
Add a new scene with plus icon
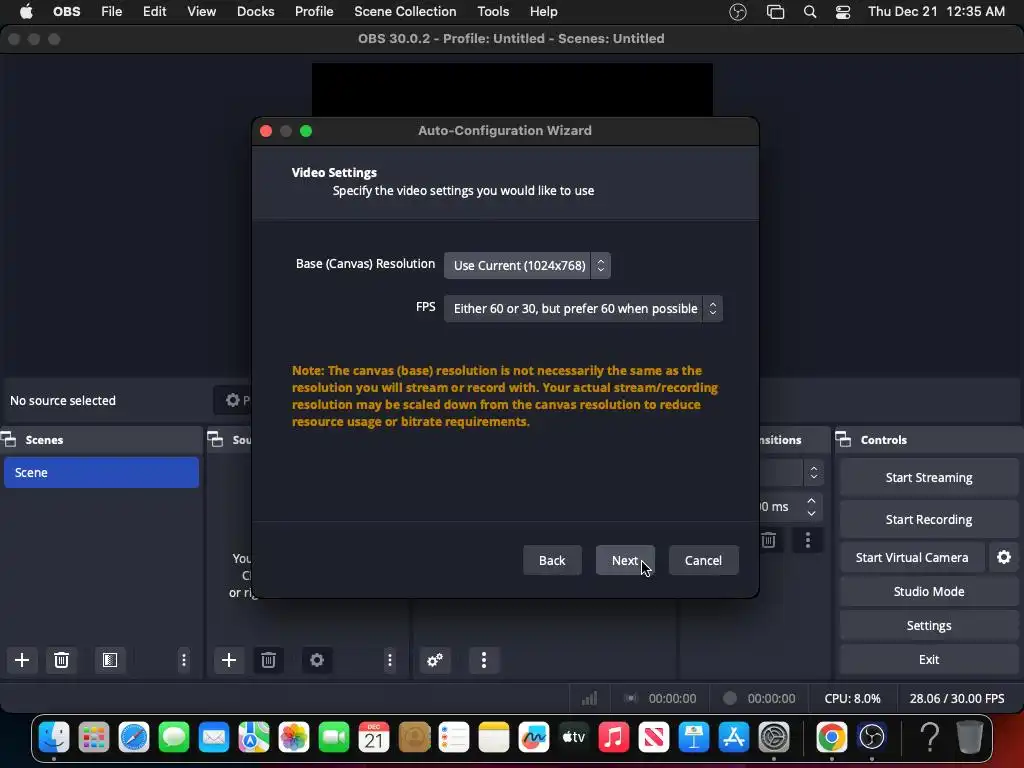pyautogui.click(x=22, y=660)
